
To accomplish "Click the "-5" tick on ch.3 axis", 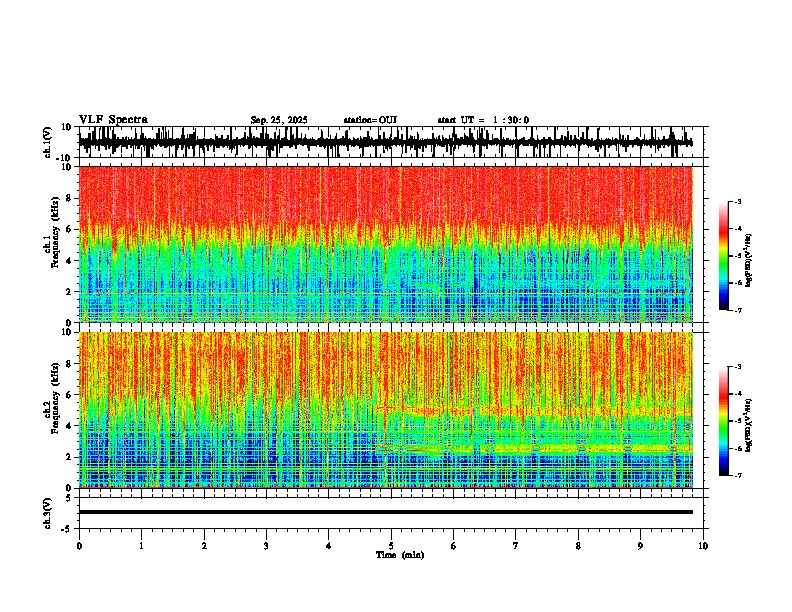I will (67, 529).
